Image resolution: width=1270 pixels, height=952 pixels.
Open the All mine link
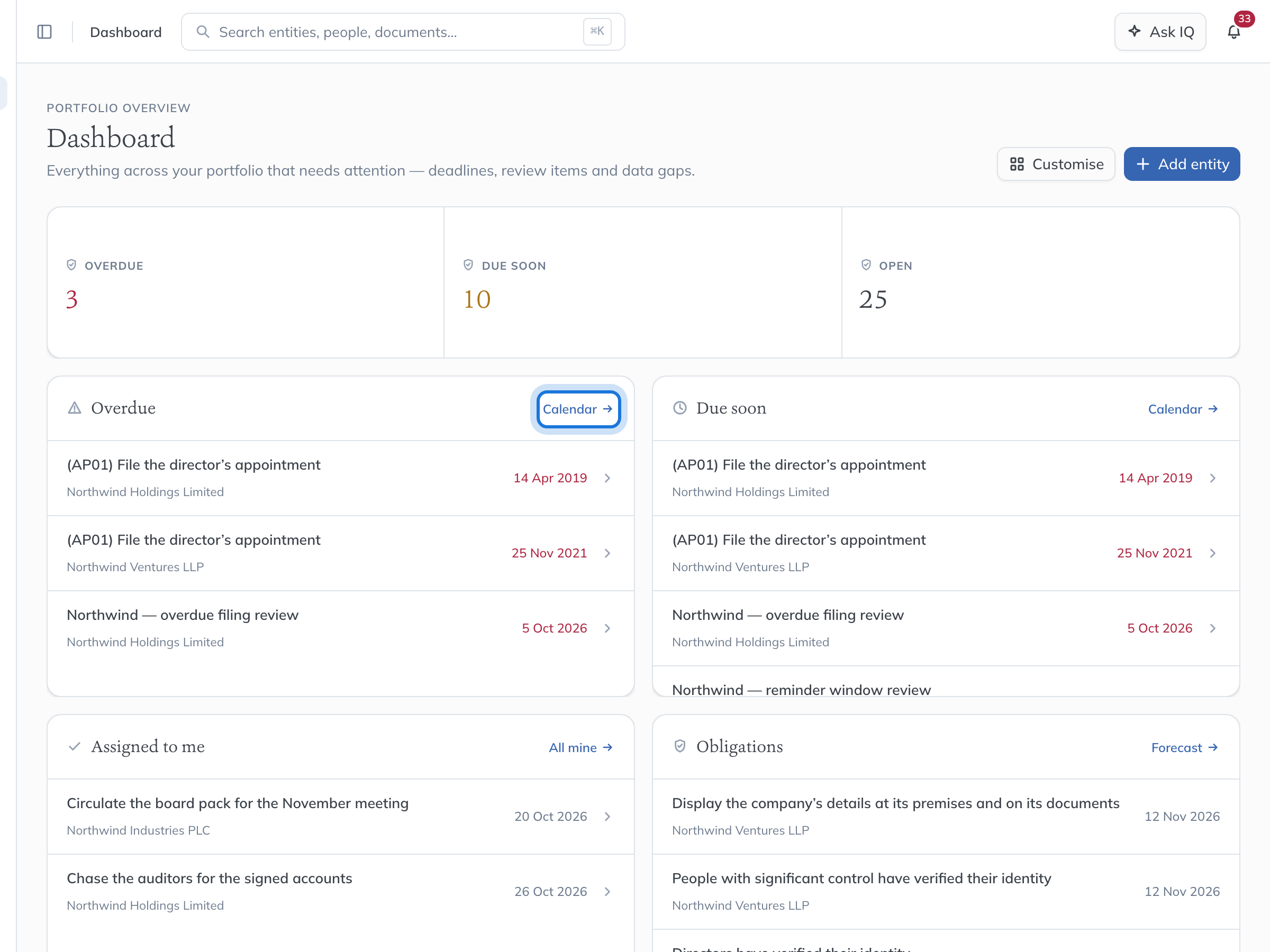581,748
